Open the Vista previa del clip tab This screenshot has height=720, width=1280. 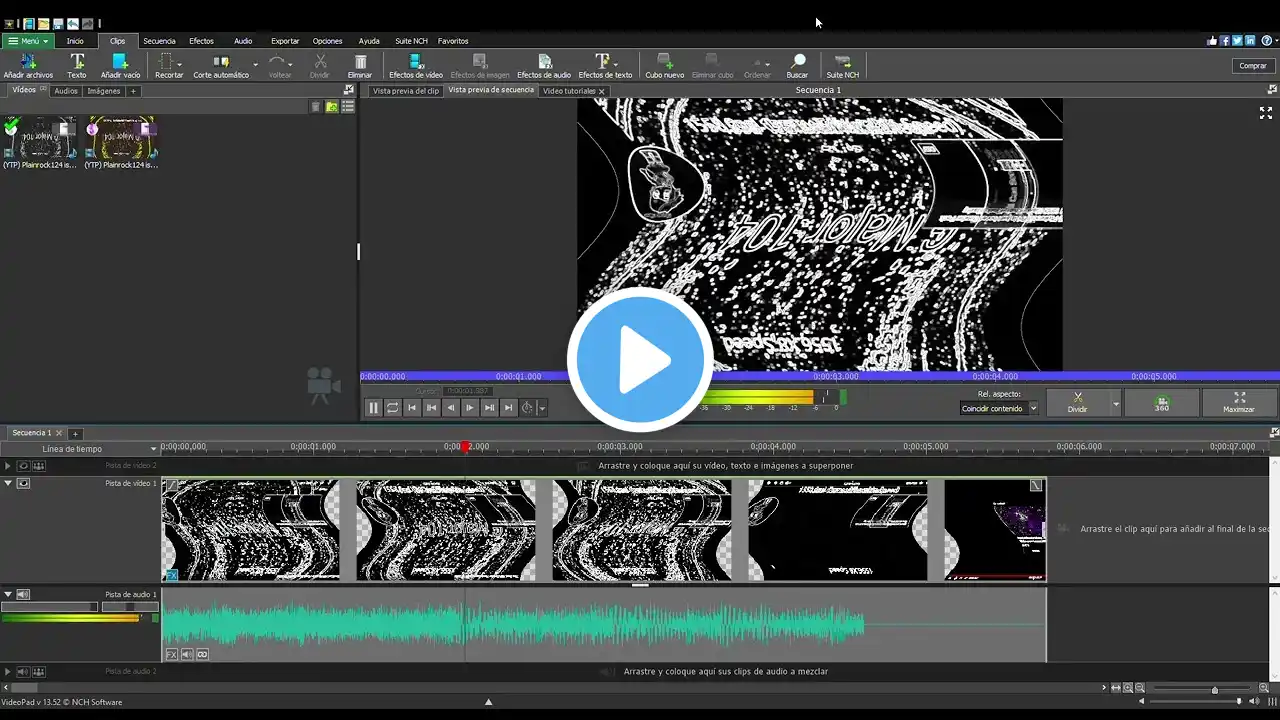tap(405, 91)
